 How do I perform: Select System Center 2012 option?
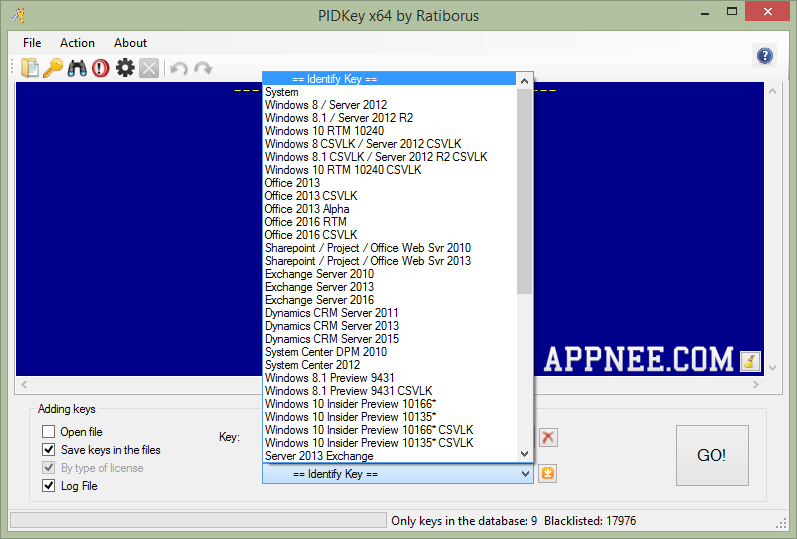(389, 365)
